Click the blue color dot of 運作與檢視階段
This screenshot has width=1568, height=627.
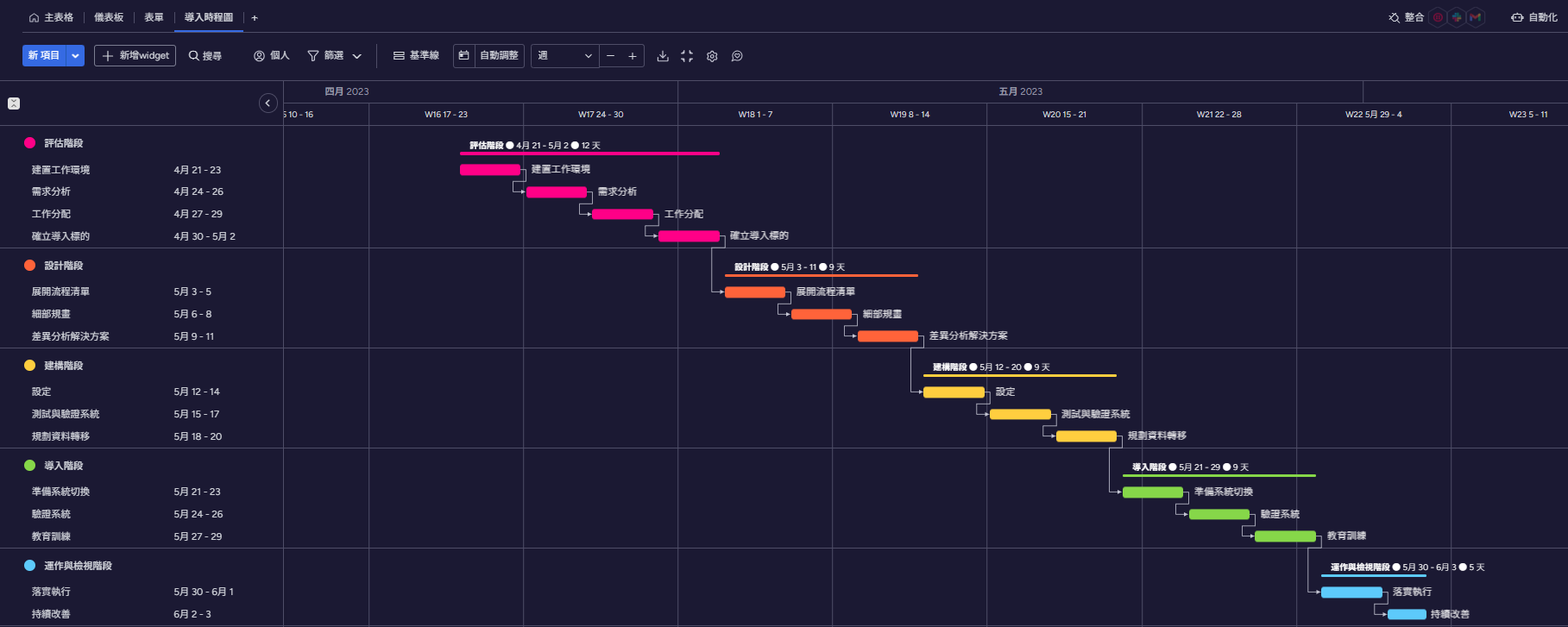(30, 566)
